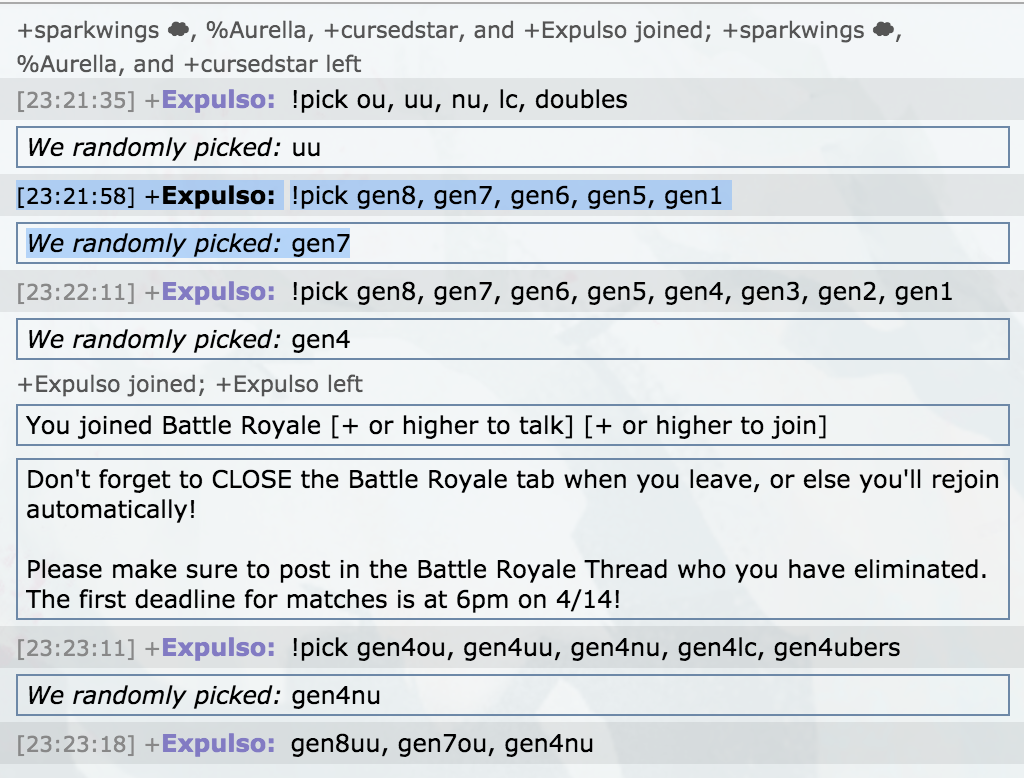The image size is (1024, 778).
Task: Click Expulso's username in the highlighted 23:21:58 message
Action: coord(218,195)
